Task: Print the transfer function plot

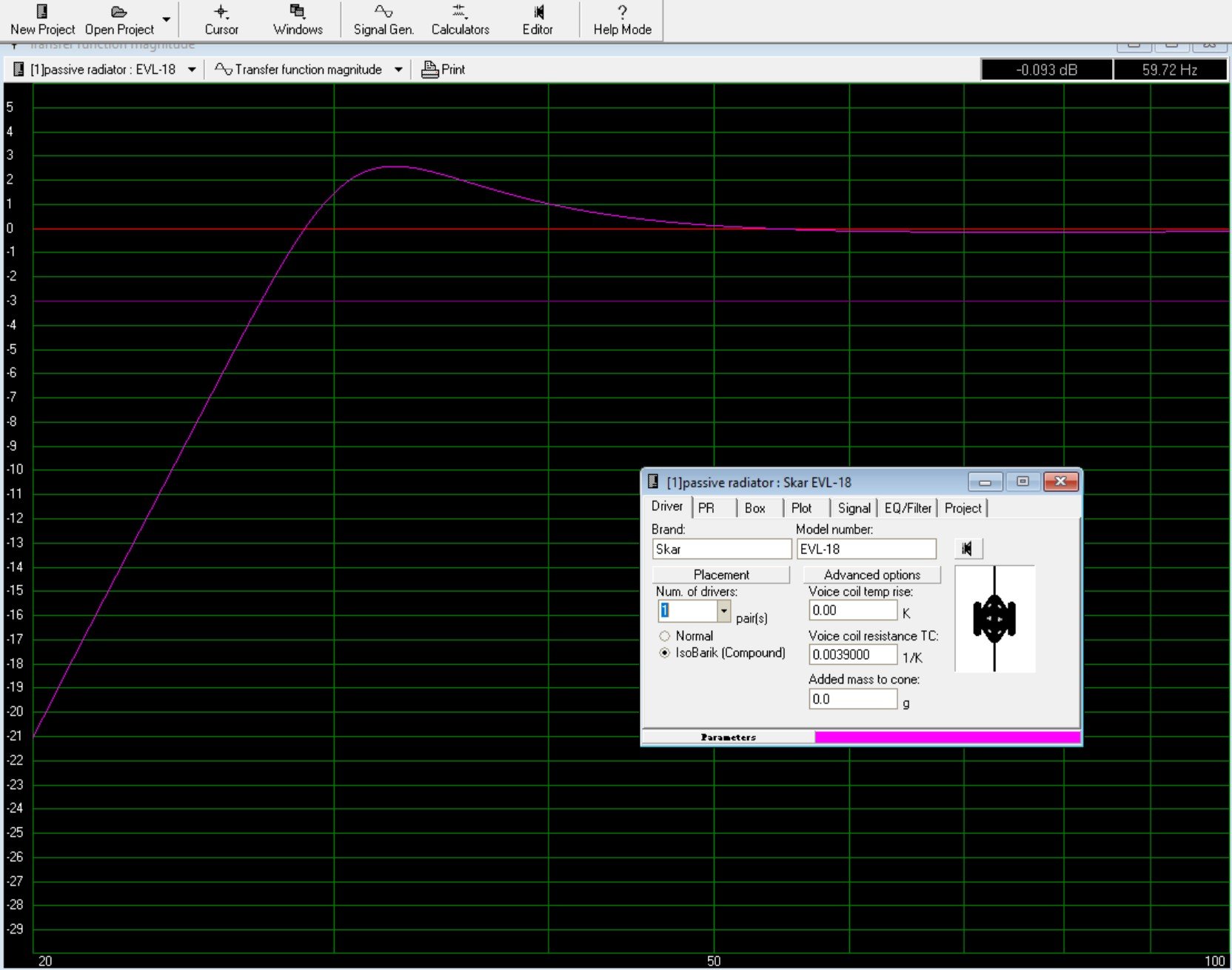Action: 442,69
